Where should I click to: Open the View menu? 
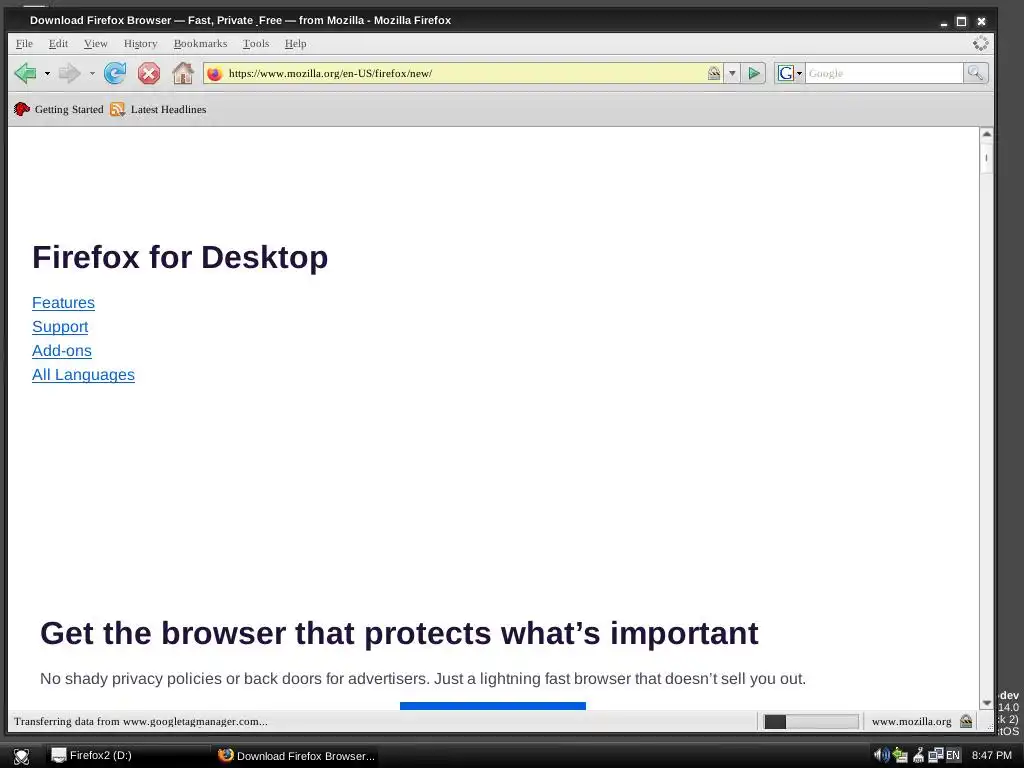[95, 44]
